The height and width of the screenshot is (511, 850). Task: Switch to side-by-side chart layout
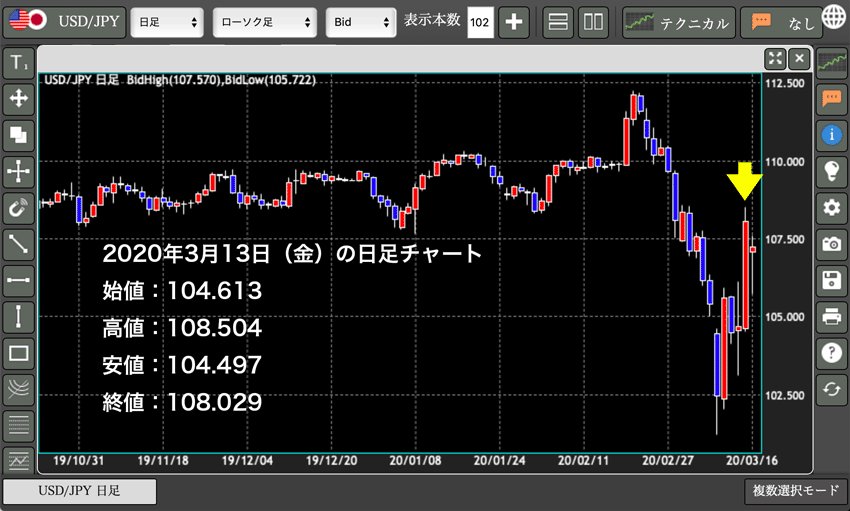point(593,22)
